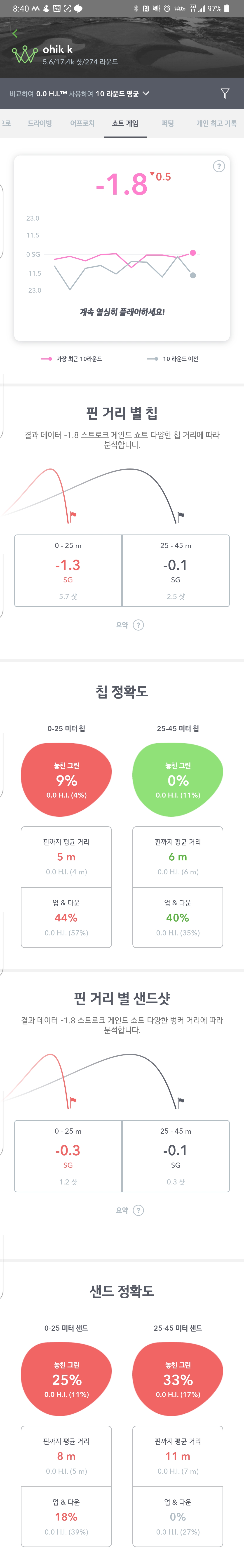Open the 드라이빙 tab
The height and width of the screenshot is (1568, 244).
(40, 123)
